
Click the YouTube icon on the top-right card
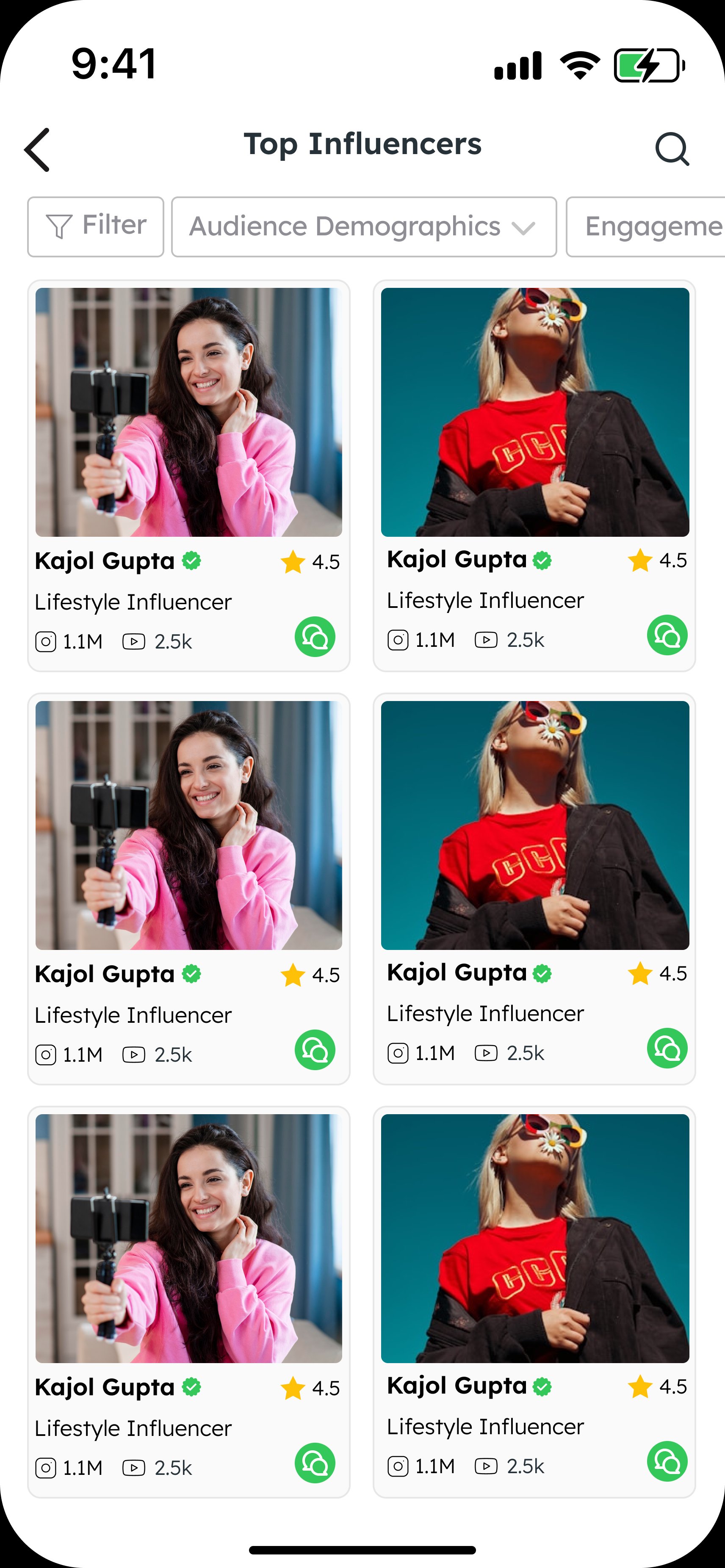click(x=486, y=640)
